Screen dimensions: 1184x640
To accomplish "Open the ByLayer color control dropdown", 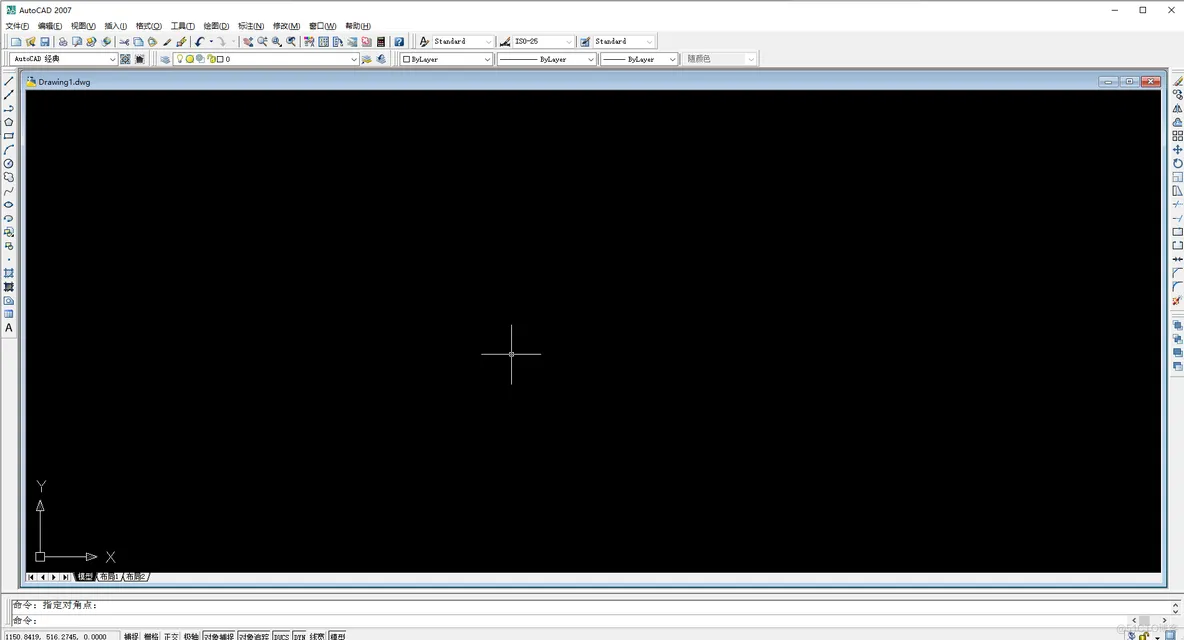I will coord(487,59).
